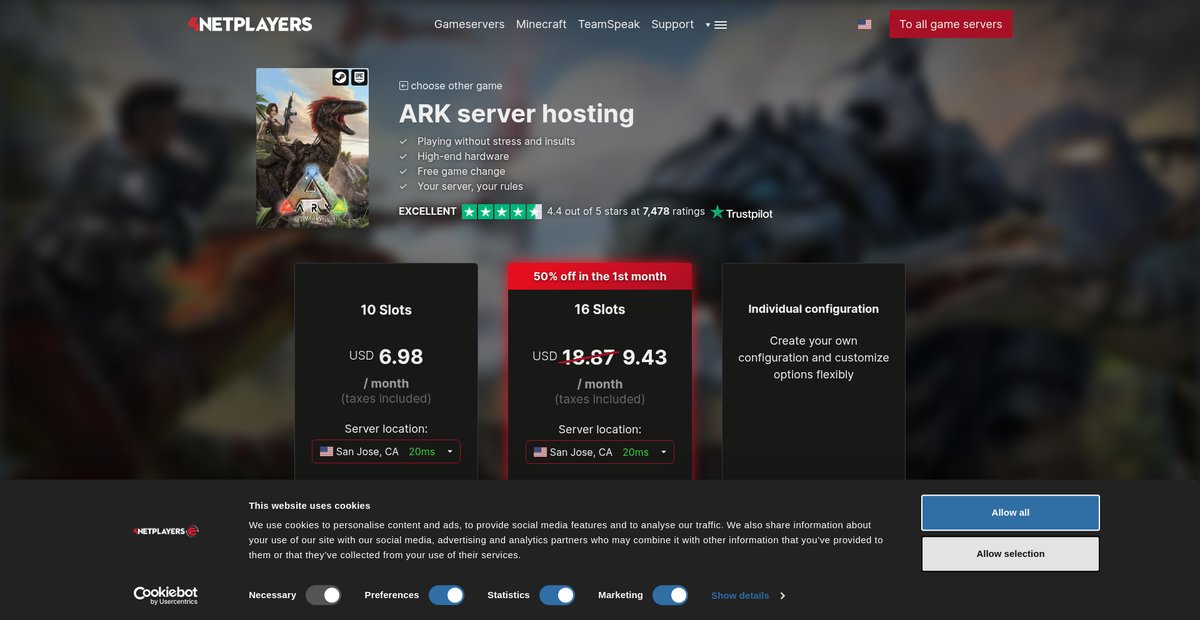Select the 10 Slots plan heading
This screenshot has width=1200, height=620.
(x=386, y=310)
